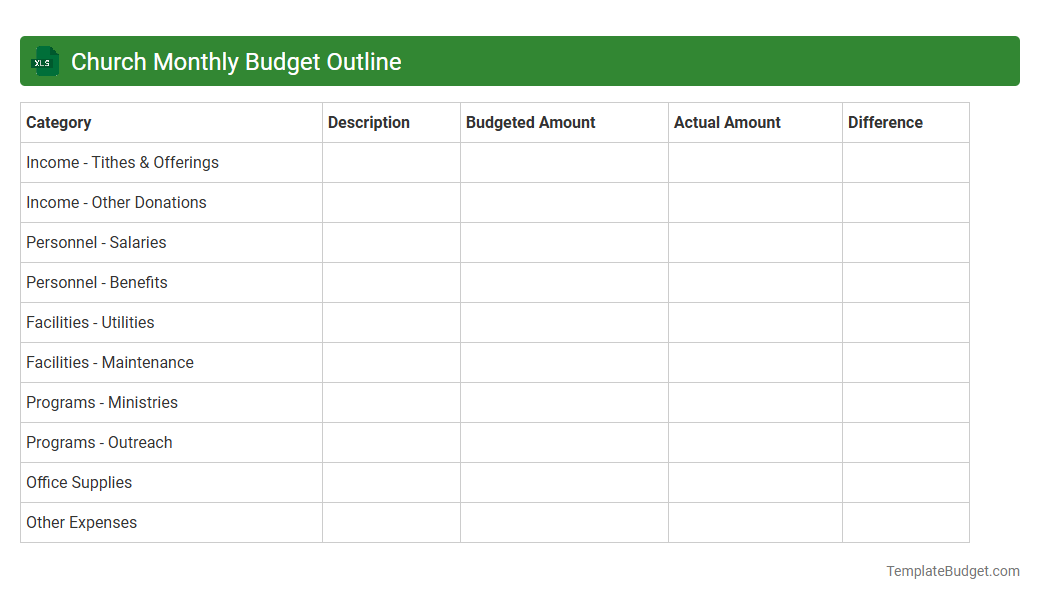
Task: Select the Income - Tithes & Offerings row
Action: pyautogui.click(x=122, y=162)
